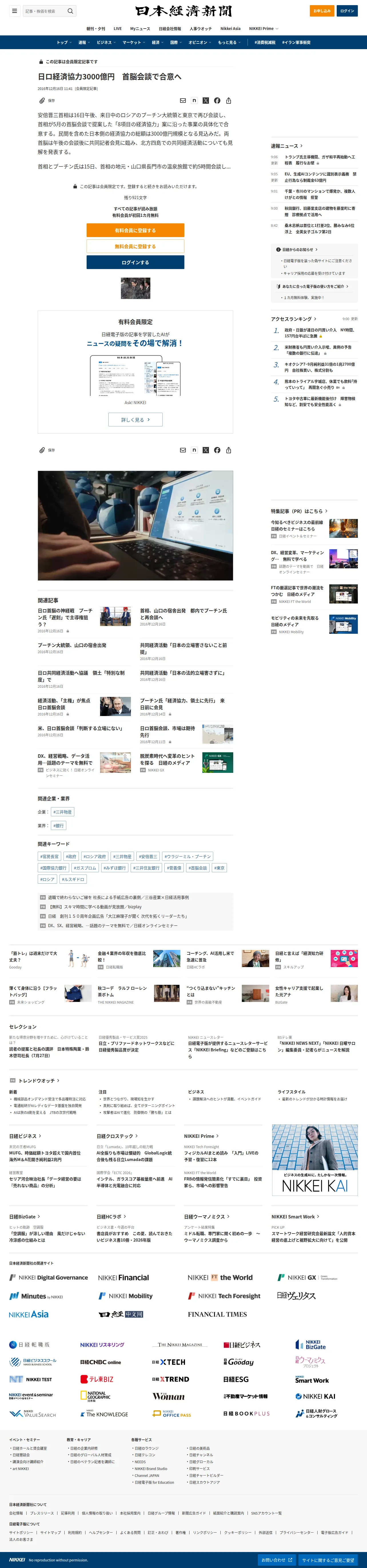Click the ログイン button in the header
Screen dimensions: 367x1568
(x=348, y=11)
